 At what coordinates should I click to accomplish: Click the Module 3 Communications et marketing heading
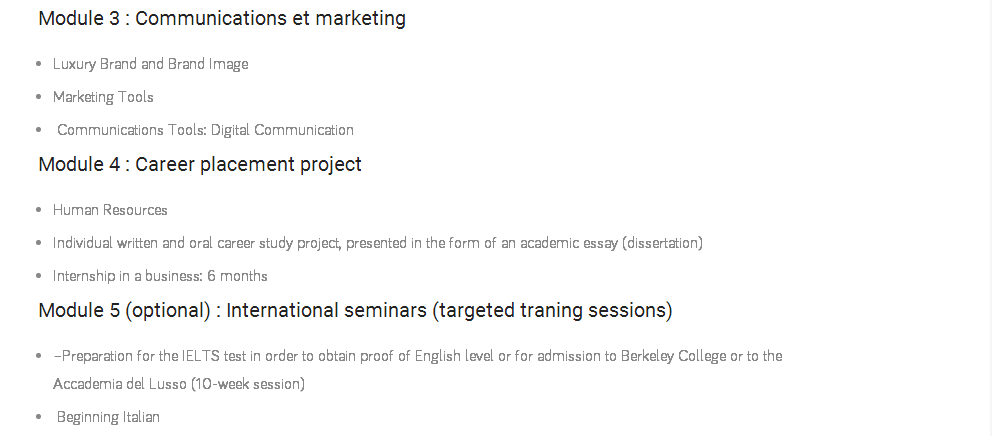point(221,19)
